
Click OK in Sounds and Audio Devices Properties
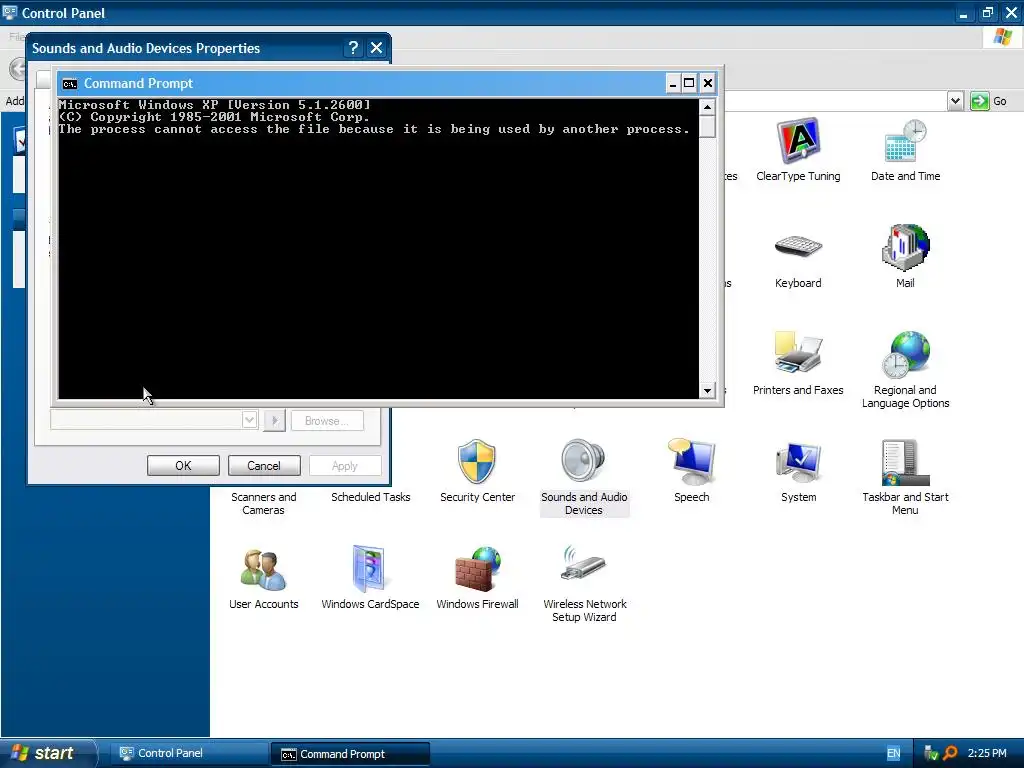pyautogui.click(x=183, y=466)
